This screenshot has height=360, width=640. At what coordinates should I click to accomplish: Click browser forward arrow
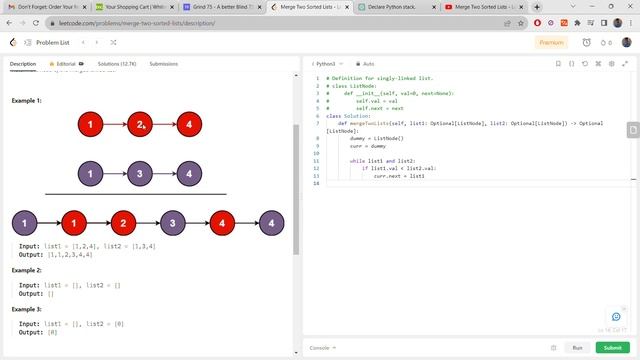click(22, 23)
